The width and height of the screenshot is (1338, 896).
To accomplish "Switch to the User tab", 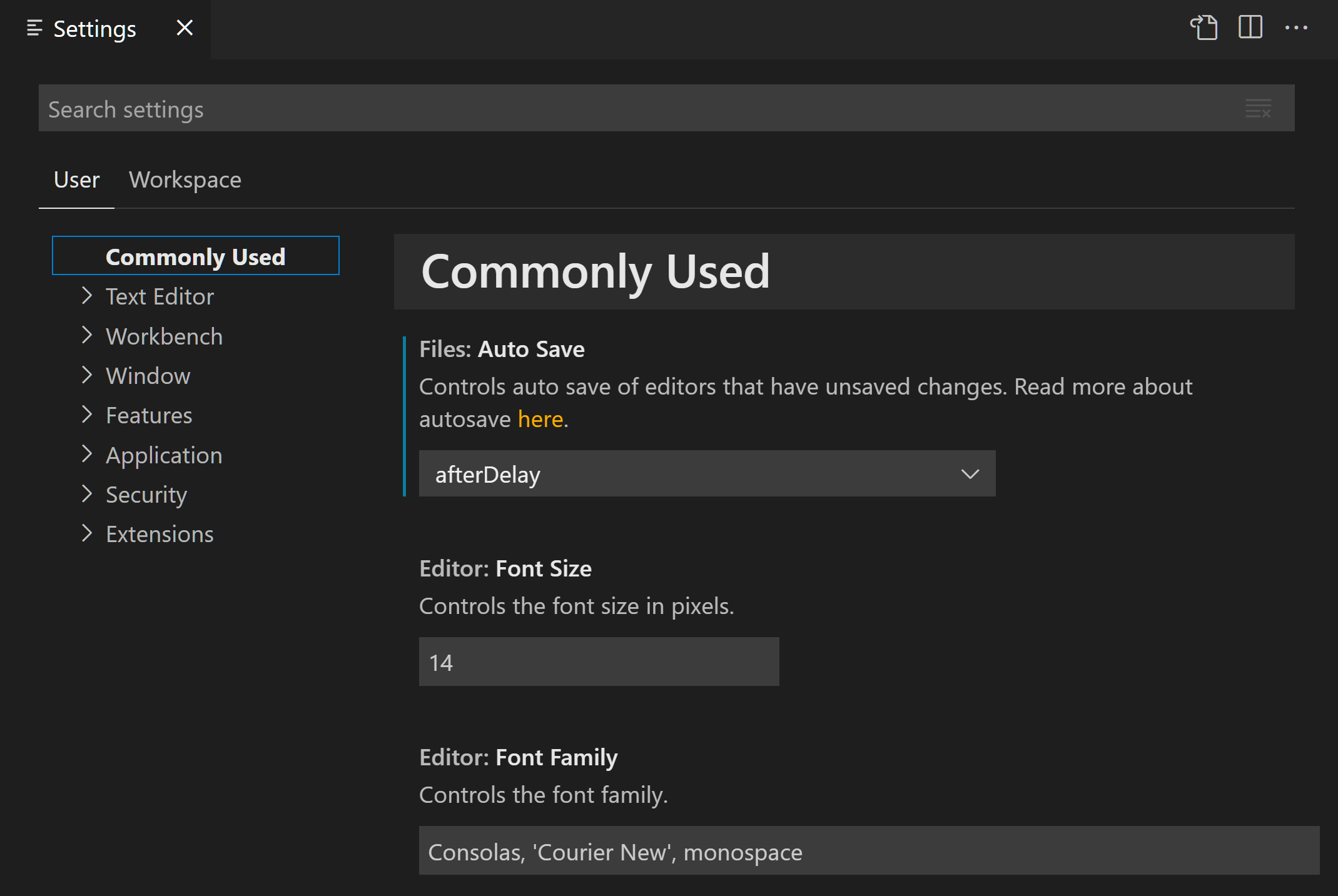I will (x=78, y=180).
